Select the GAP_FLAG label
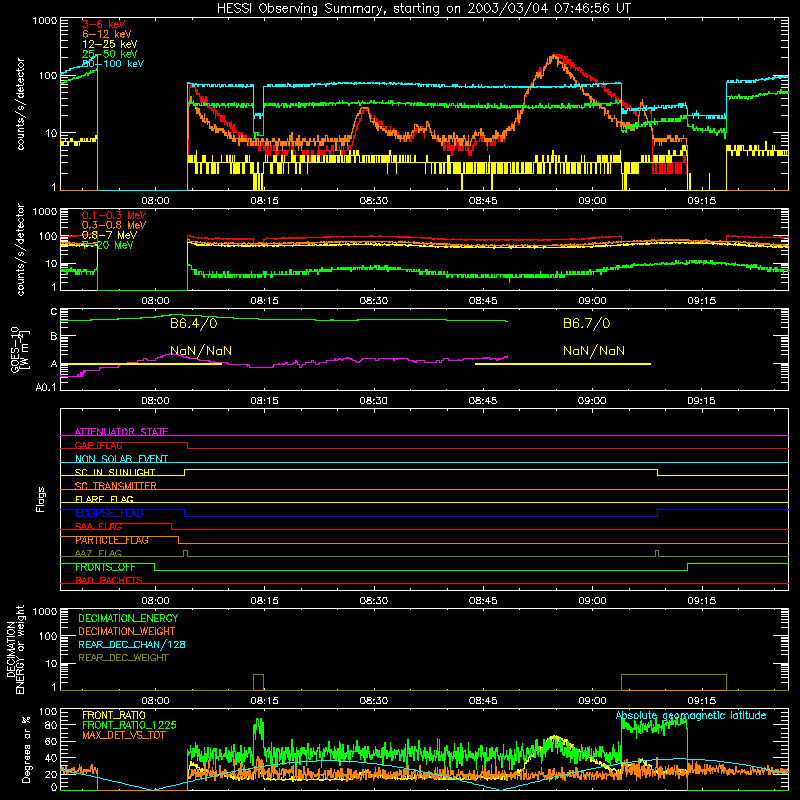 98,445
